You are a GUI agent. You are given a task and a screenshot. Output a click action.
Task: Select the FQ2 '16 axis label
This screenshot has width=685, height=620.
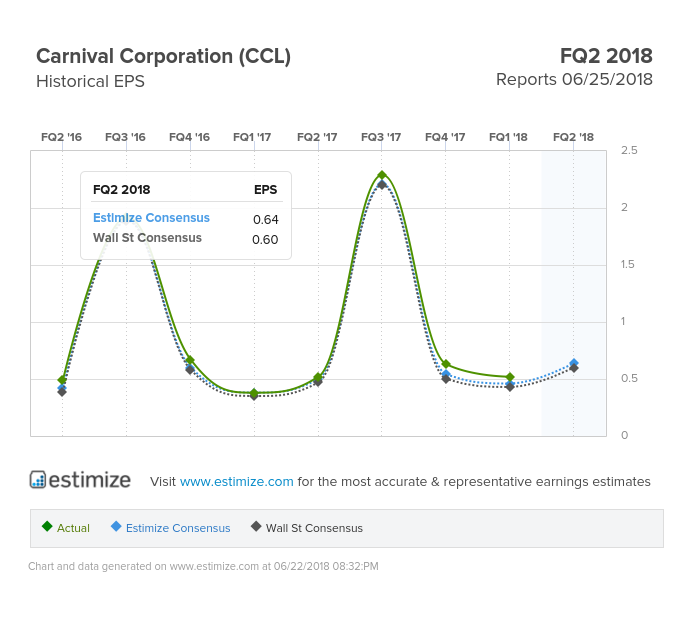click(62, 137)
